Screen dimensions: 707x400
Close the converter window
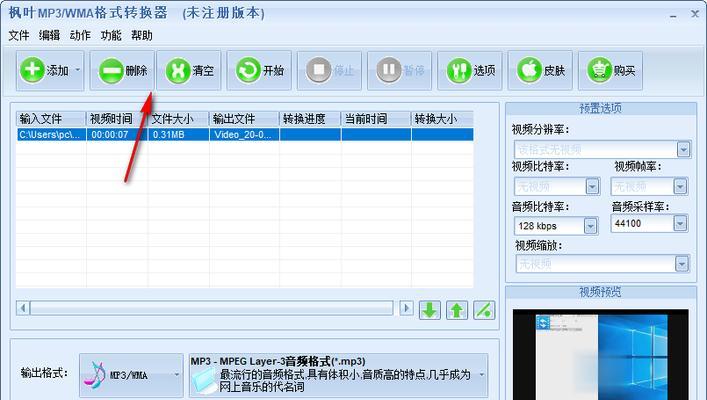[695, 14]
